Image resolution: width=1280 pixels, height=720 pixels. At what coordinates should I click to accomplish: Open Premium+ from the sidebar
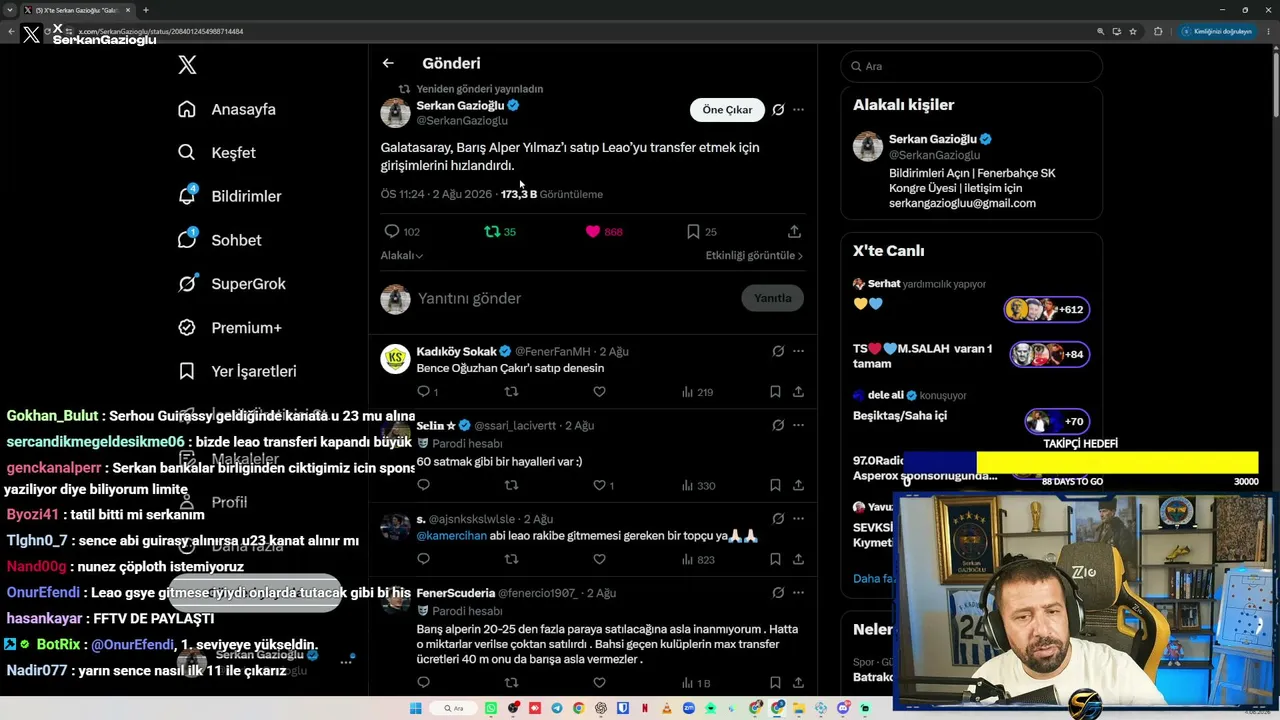(229, 328)
